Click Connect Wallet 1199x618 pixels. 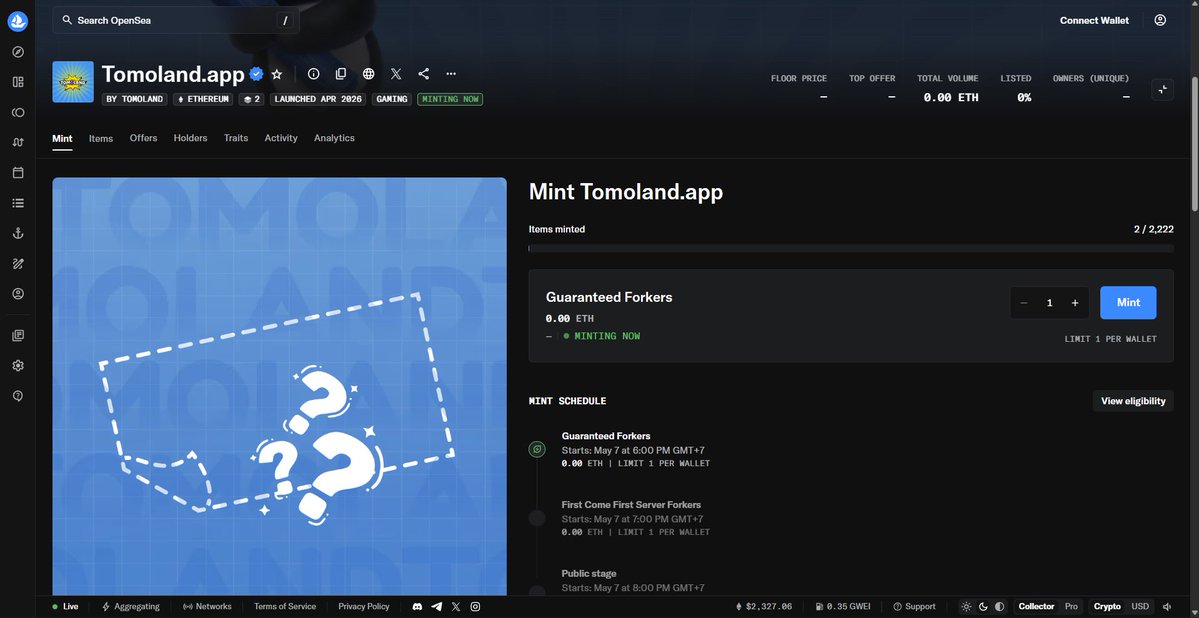point(1093,21)
